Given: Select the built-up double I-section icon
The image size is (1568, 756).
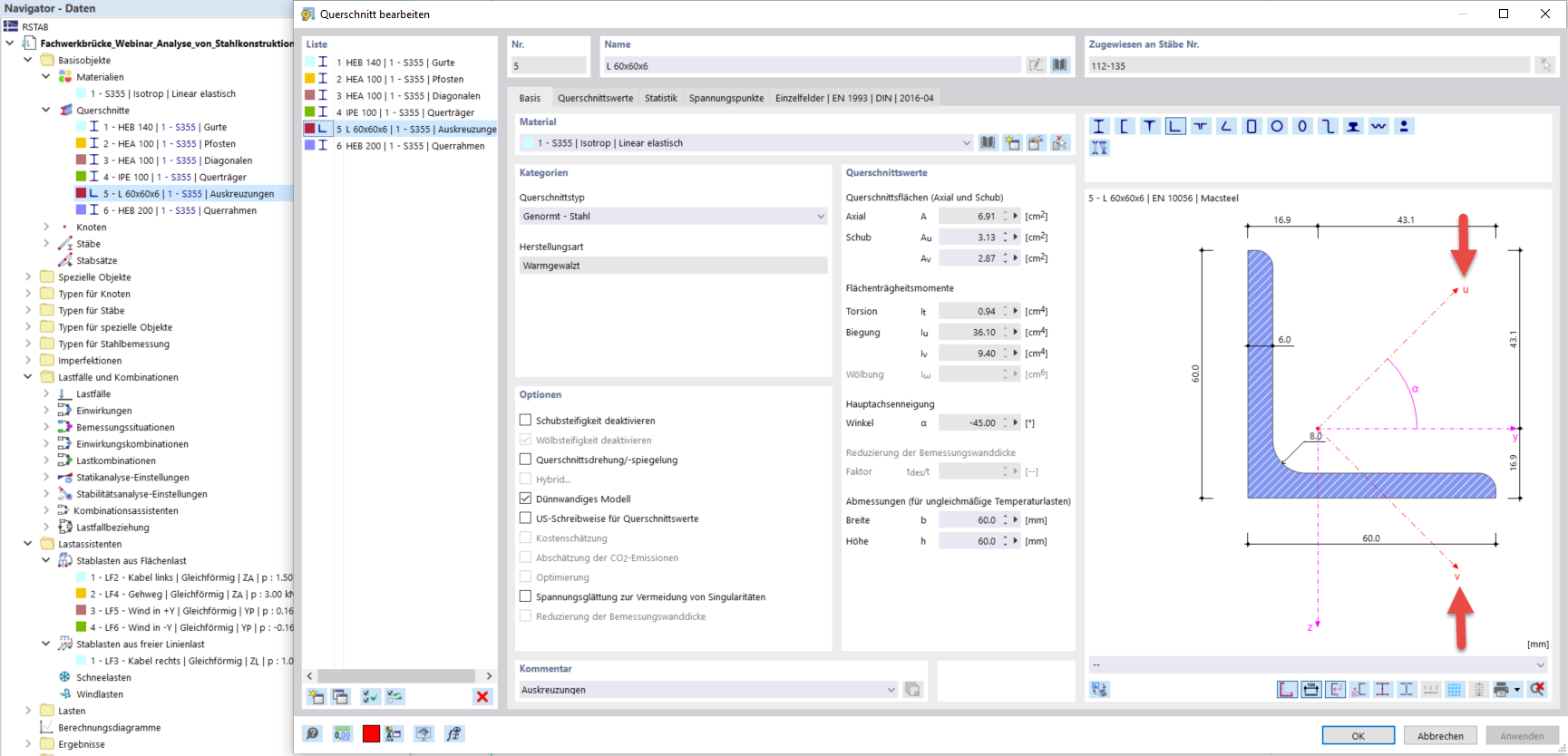Looking at the screenshot, I should coord(1099,148).
